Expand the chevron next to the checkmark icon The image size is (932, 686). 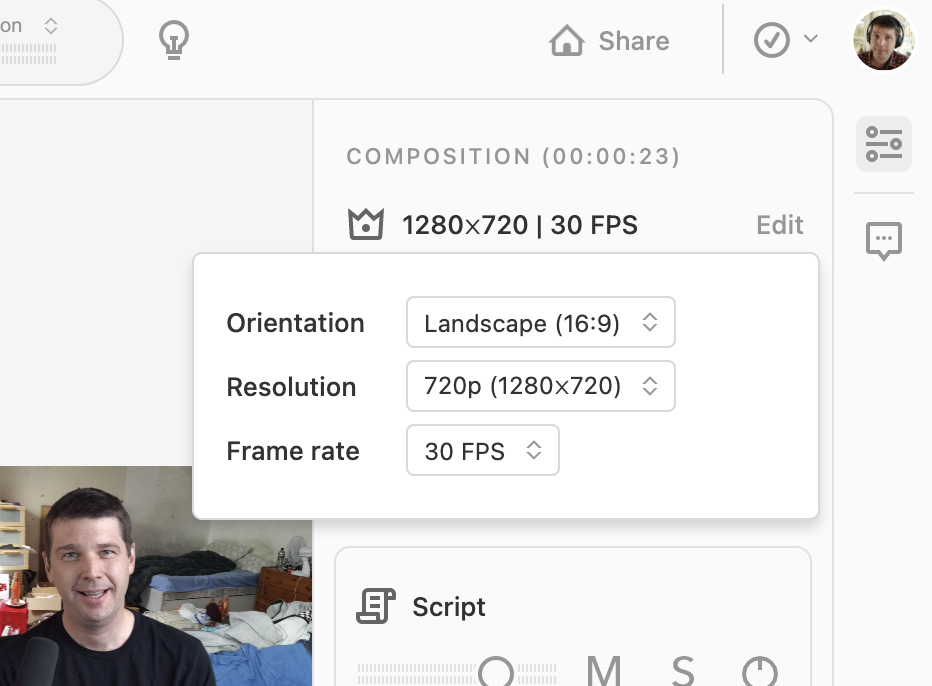811,40
